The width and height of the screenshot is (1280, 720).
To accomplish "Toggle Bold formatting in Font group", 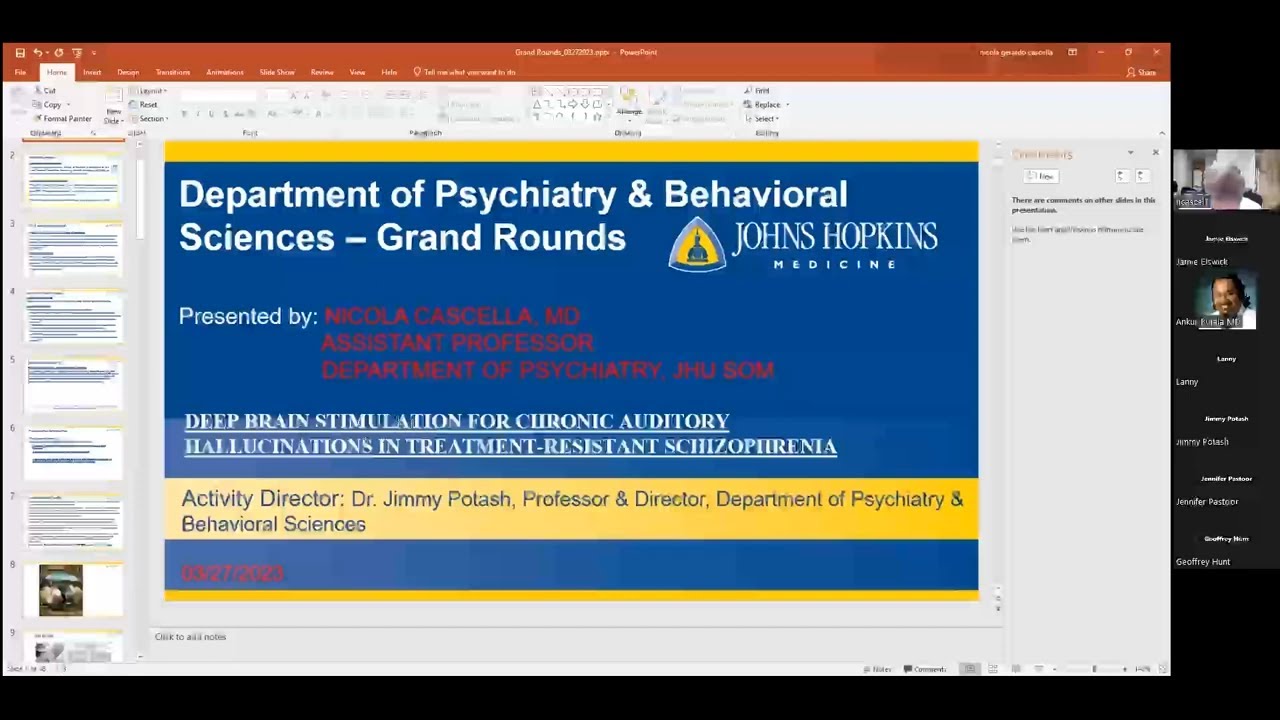I will pos(184,114).
